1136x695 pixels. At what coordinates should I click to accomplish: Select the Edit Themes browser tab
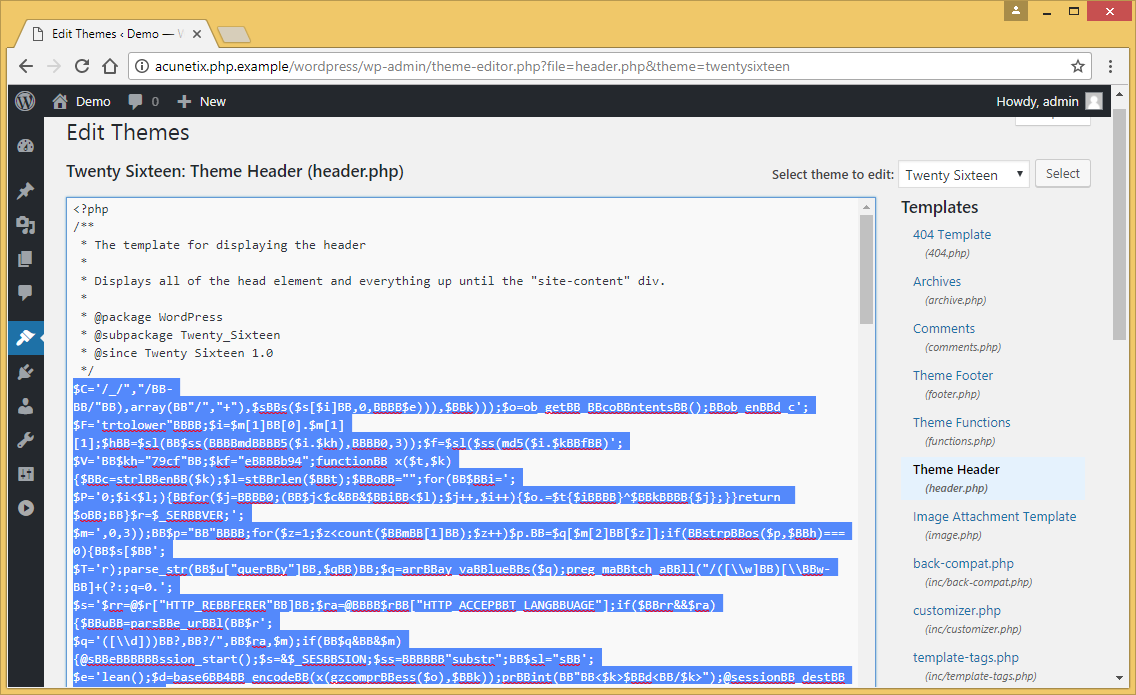[x=116, y=34]
